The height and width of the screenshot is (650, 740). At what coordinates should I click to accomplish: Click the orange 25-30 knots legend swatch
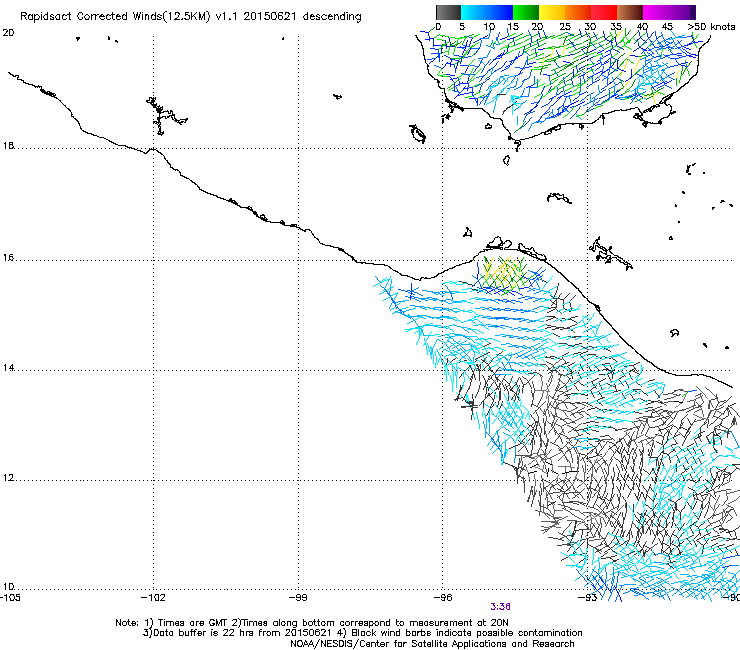[578, 12]
